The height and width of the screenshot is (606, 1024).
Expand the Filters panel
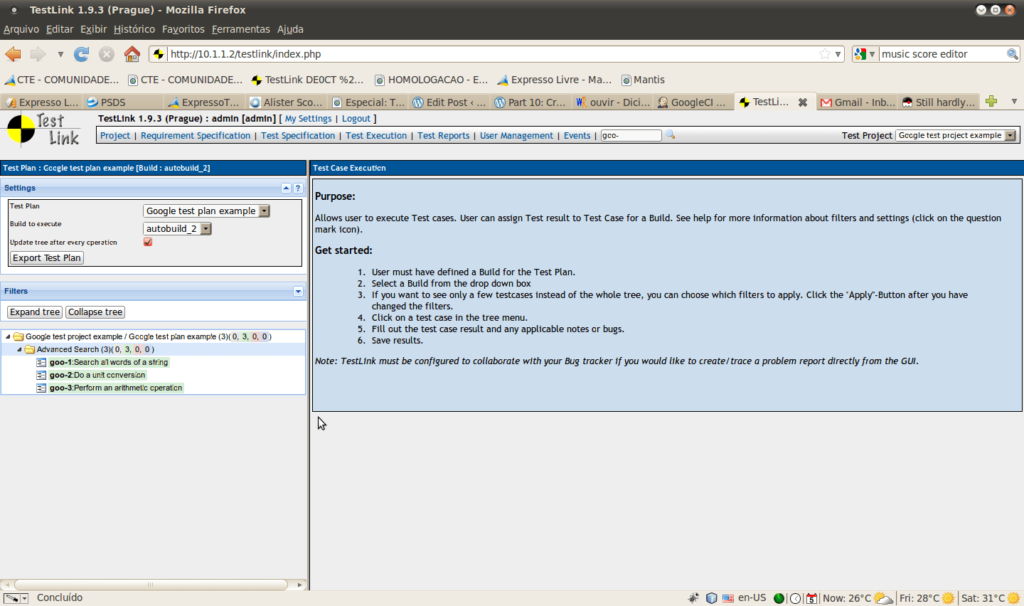click(x=298, y=292)
